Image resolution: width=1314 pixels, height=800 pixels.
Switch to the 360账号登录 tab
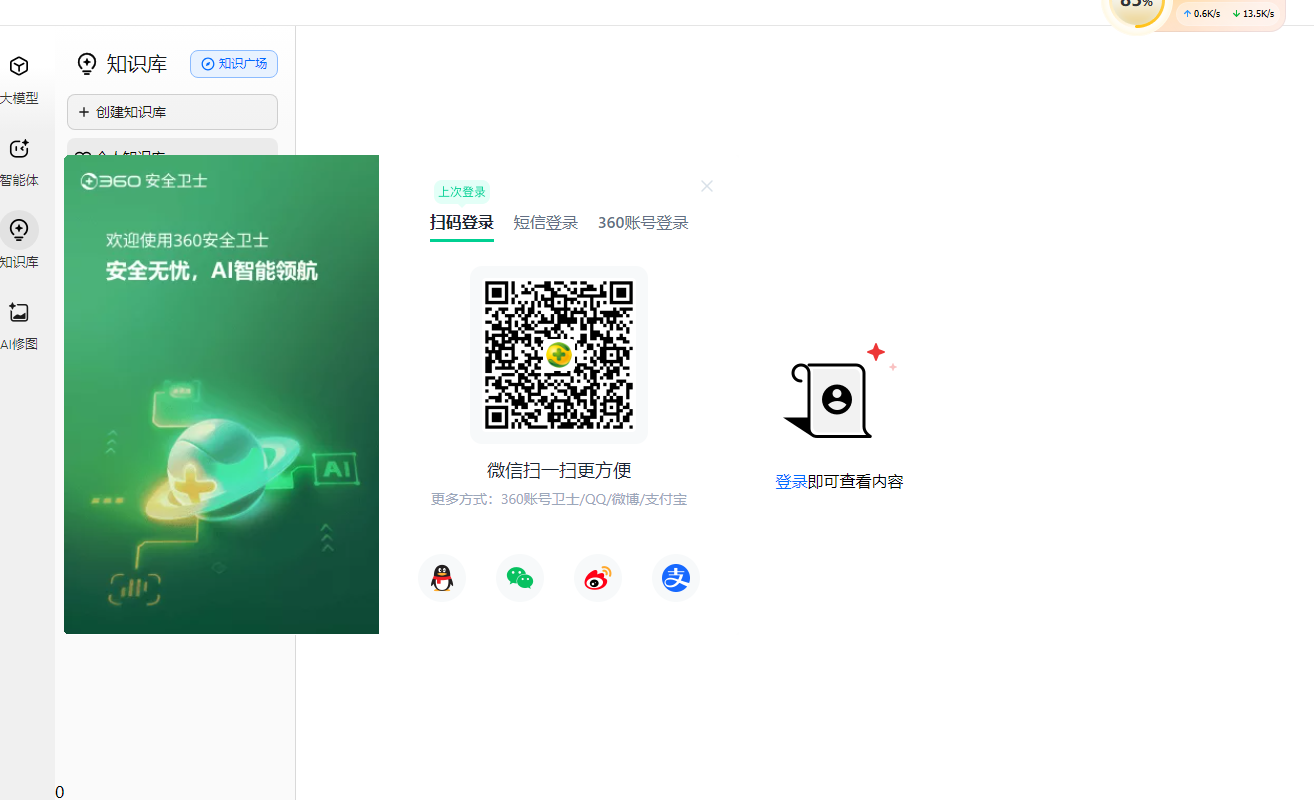tap(643, 223)
